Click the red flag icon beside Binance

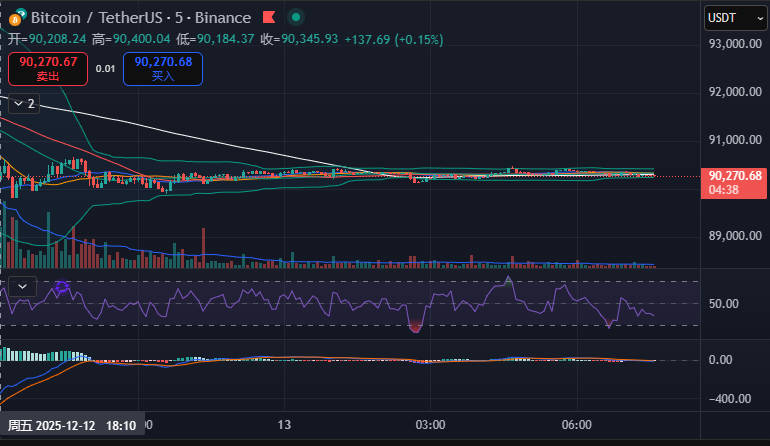coord(268,17)
